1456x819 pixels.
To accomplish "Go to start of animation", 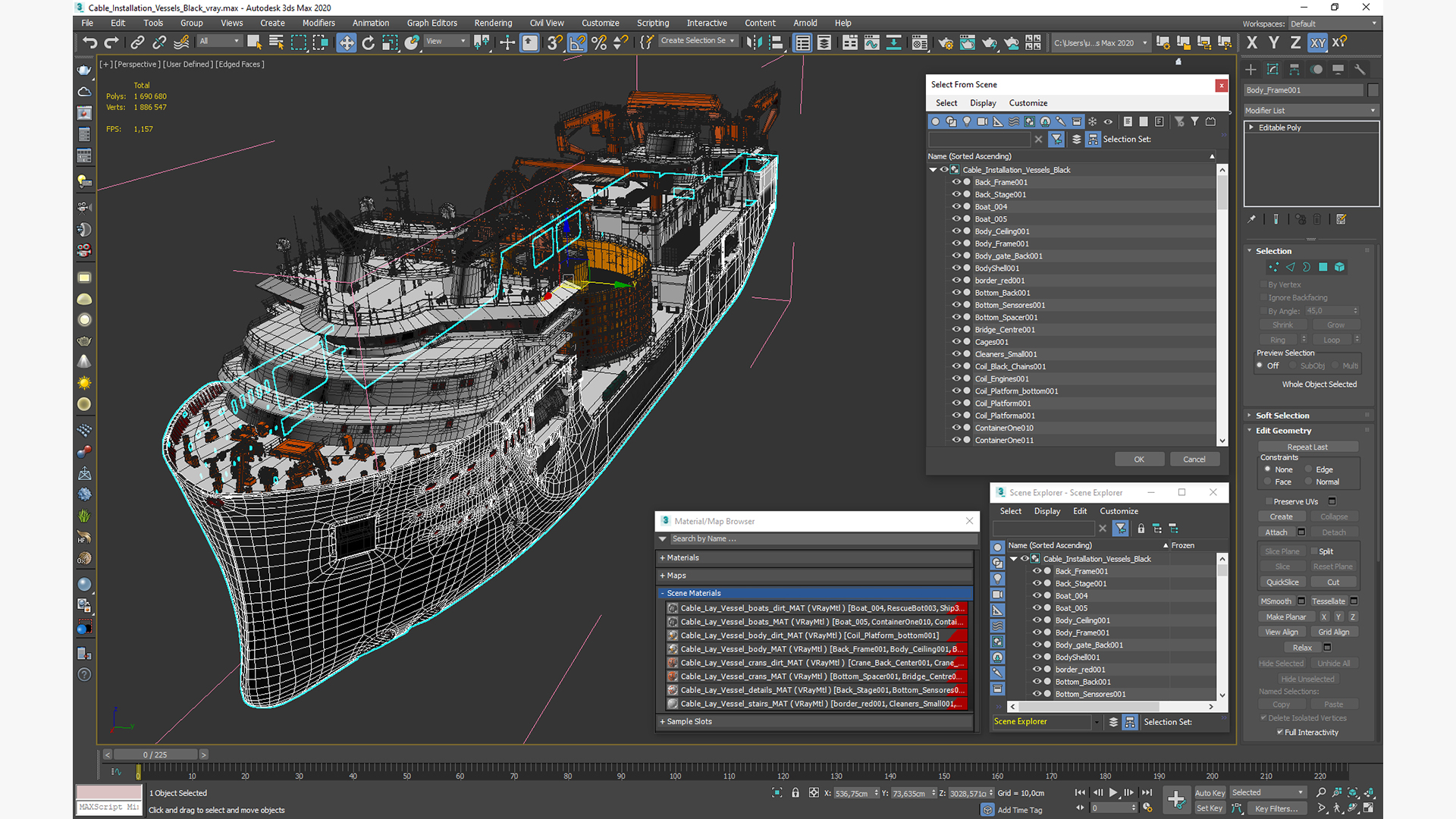I will [x=1080, y=792].
